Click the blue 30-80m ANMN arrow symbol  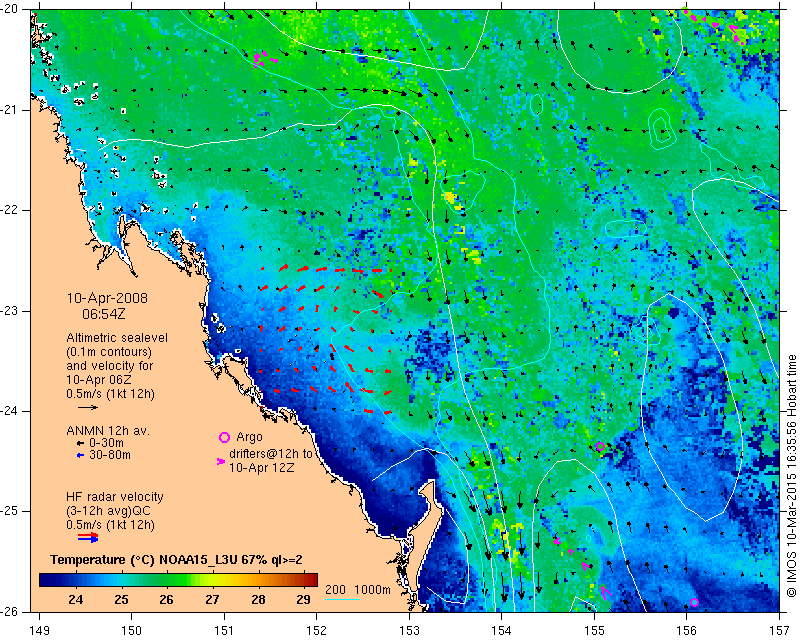pyautogui.click(x=80, y=455)
